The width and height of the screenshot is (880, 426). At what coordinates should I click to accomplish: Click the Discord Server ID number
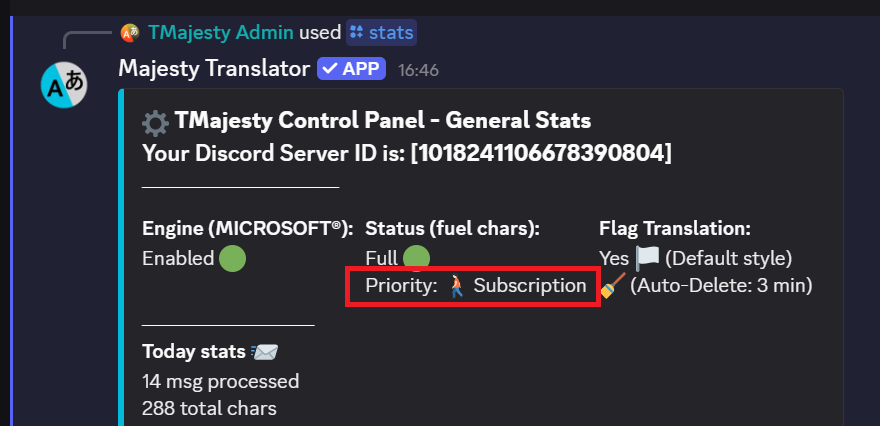click(541, 153)
